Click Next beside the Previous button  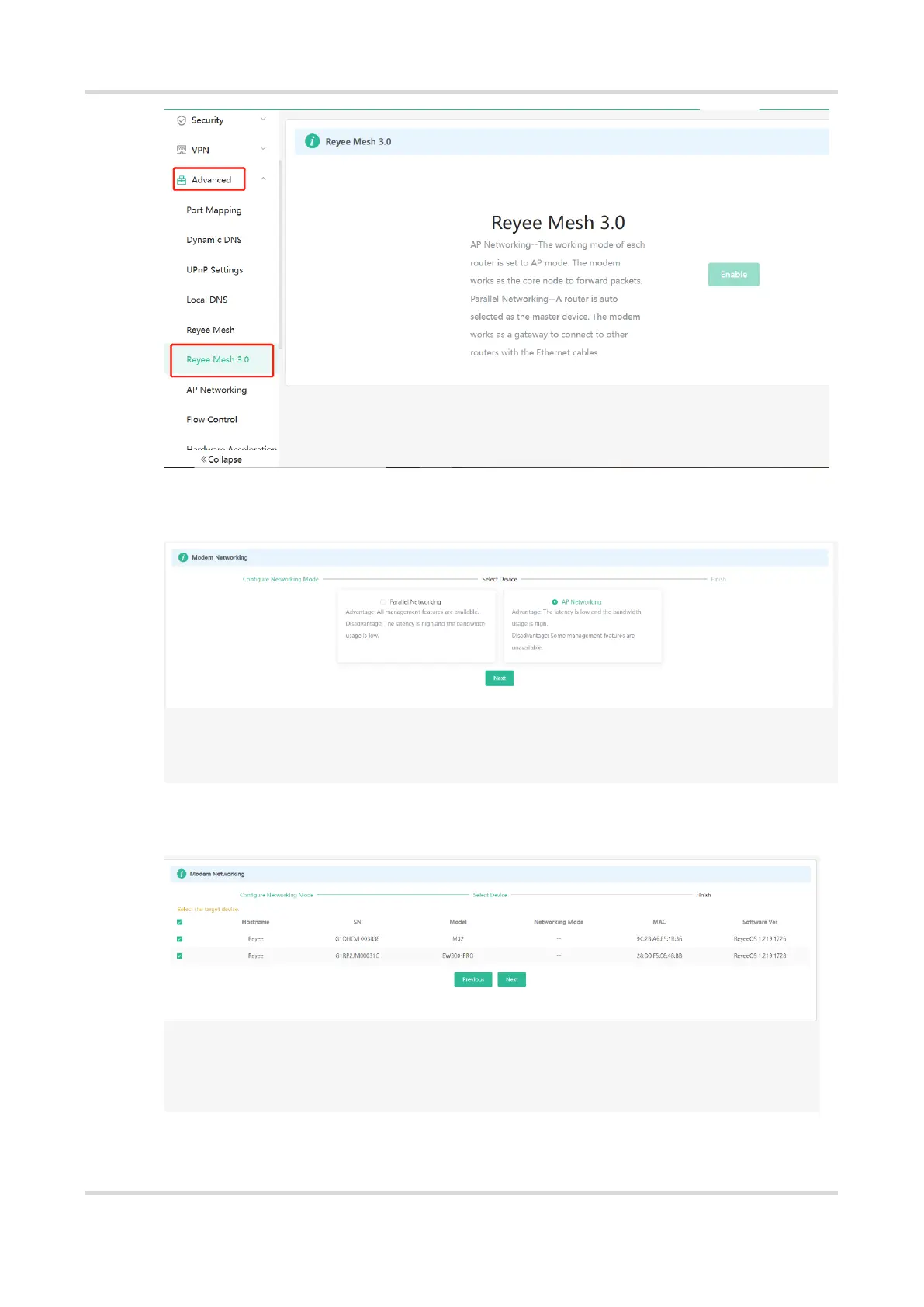[x=512, y=979]
